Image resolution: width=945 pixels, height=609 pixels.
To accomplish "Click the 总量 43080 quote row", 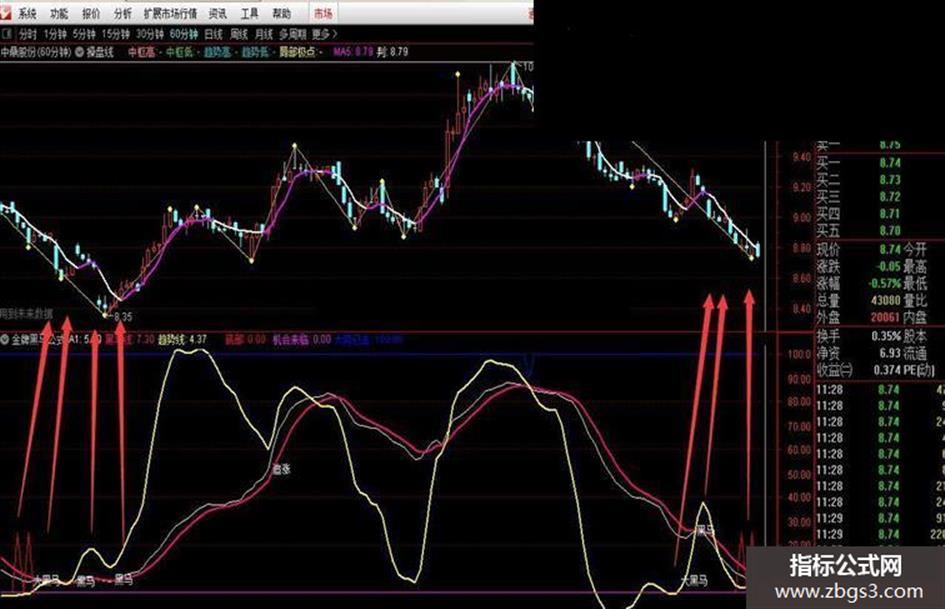I will click(859, 300).
